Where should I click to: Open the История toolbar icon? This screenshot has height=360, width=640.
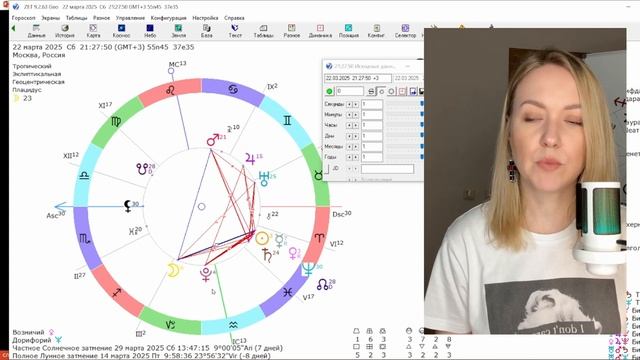pos(64,31)
